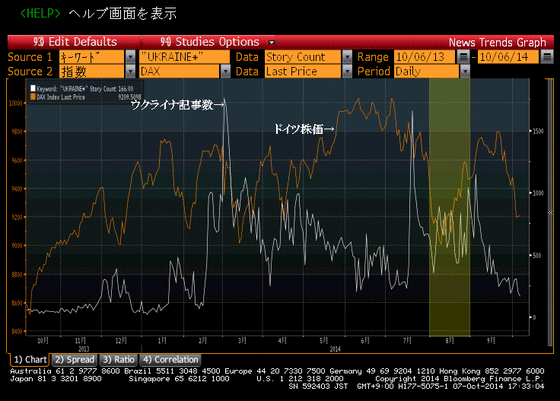The image size is (560, 401).
Task: Click the Range label
Action: tap(373, 57)
